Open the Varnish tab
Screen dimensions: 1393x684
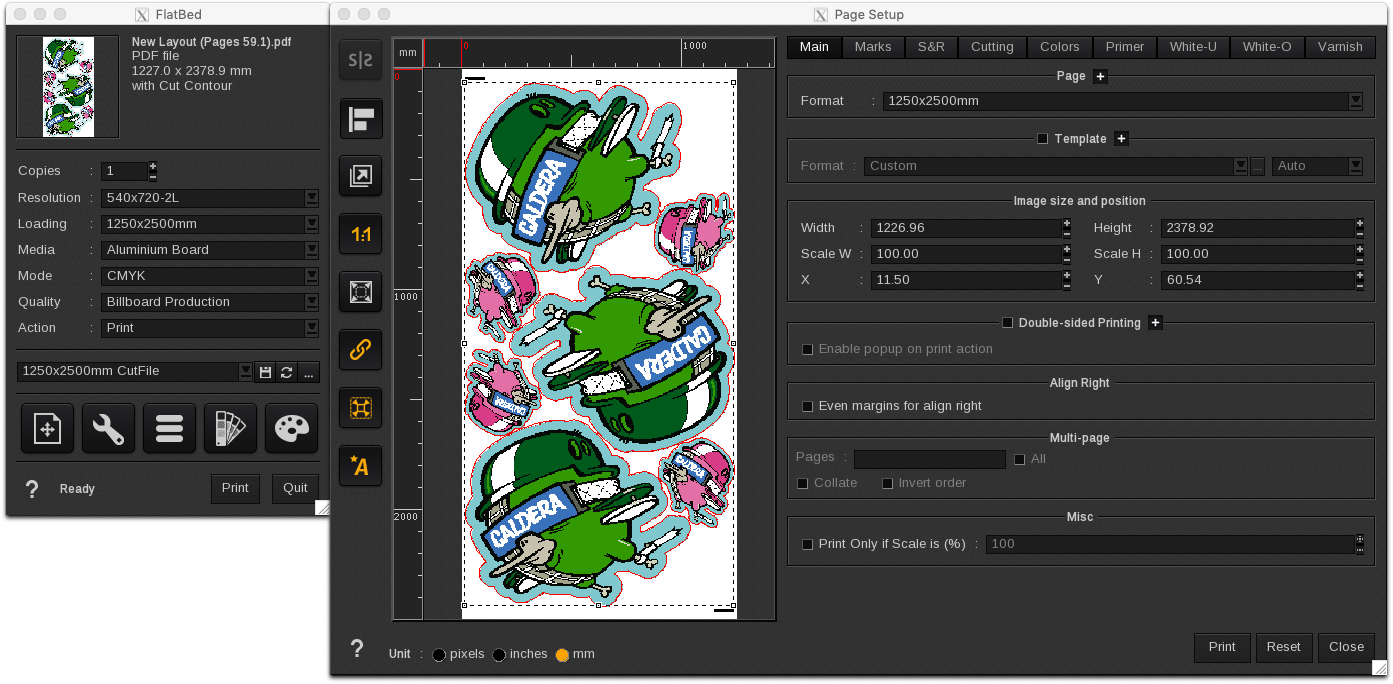coord(1340,46)
